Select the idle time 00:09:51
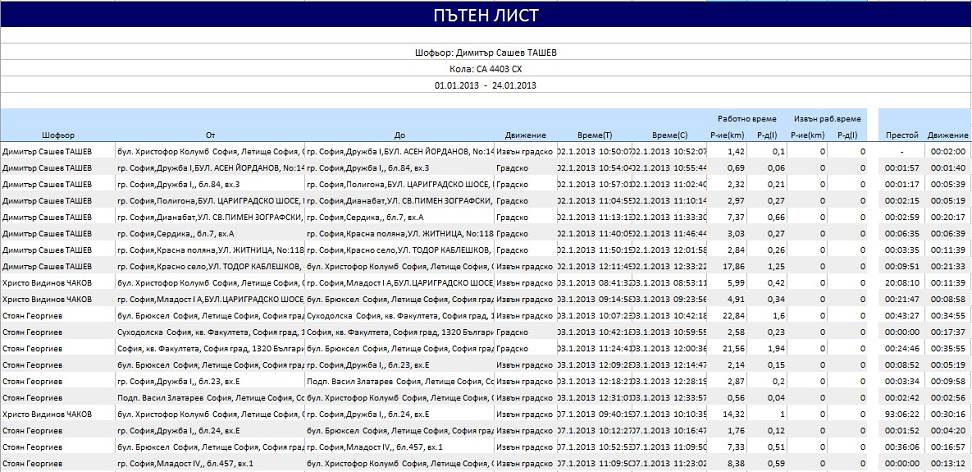 point(901,267)
